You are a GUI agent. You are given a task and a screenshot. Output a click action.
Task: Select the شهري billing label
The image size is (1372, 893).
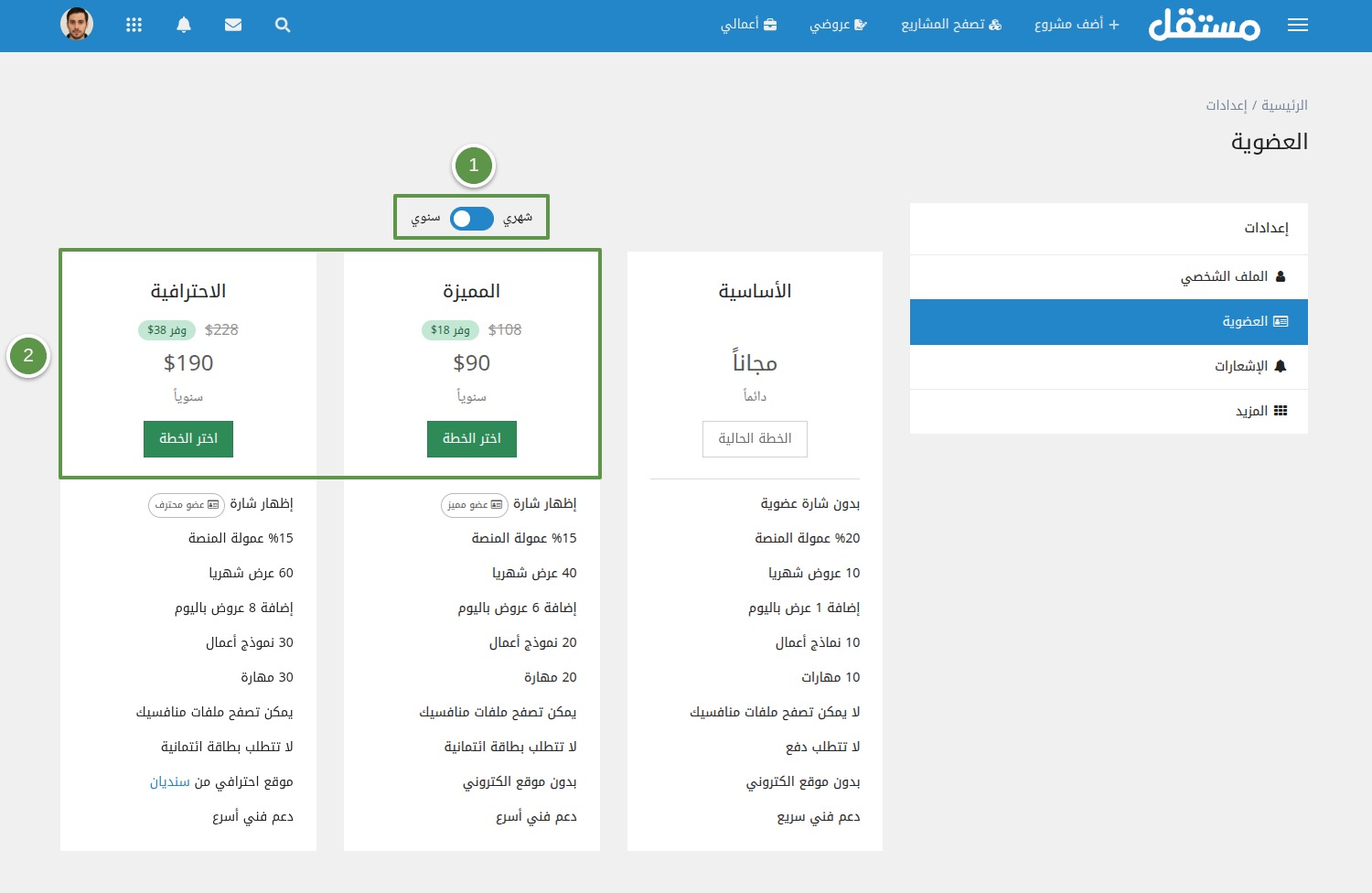(x=518, y=218)
